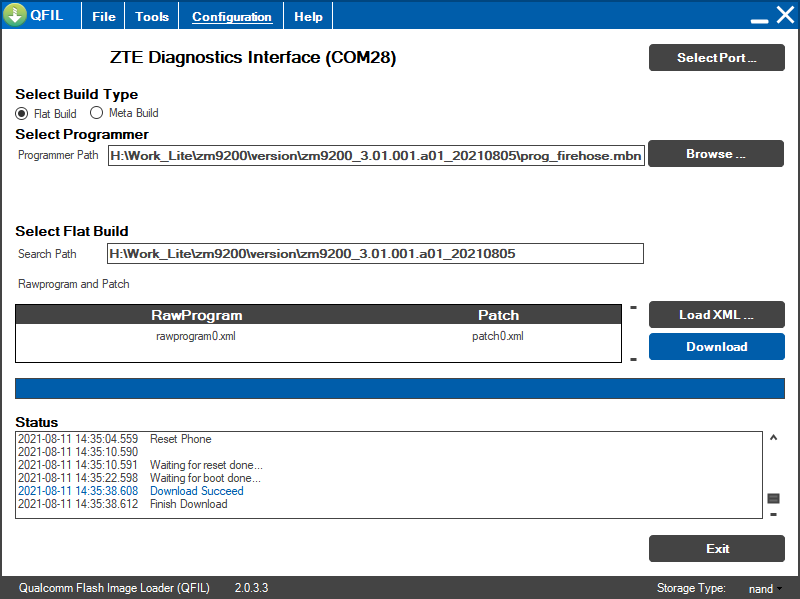Open the File menu

[x=103, y=15]
